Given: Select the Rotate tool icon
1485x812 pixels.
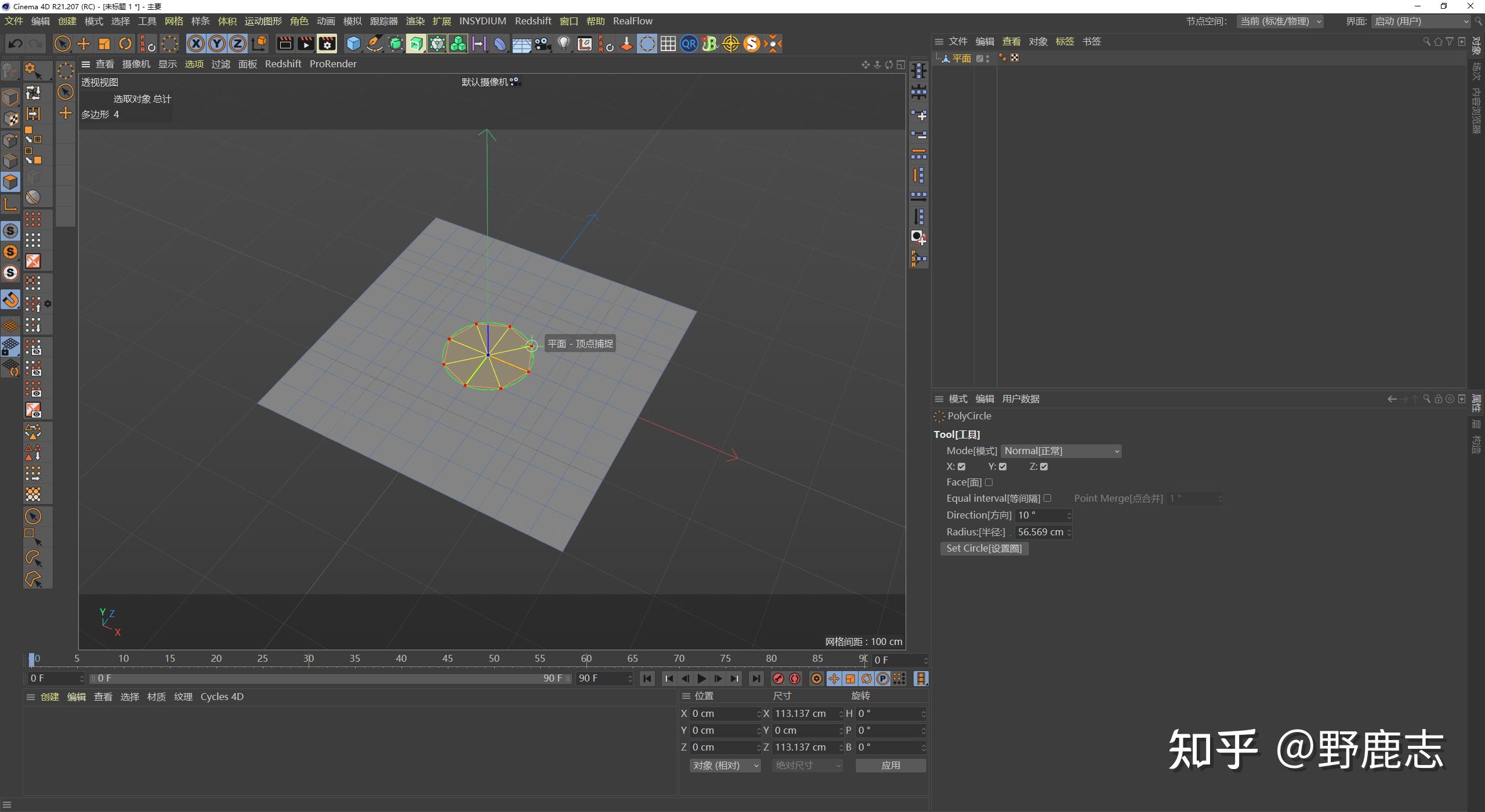Looking at the screenshot, I should tap(125, 43).
